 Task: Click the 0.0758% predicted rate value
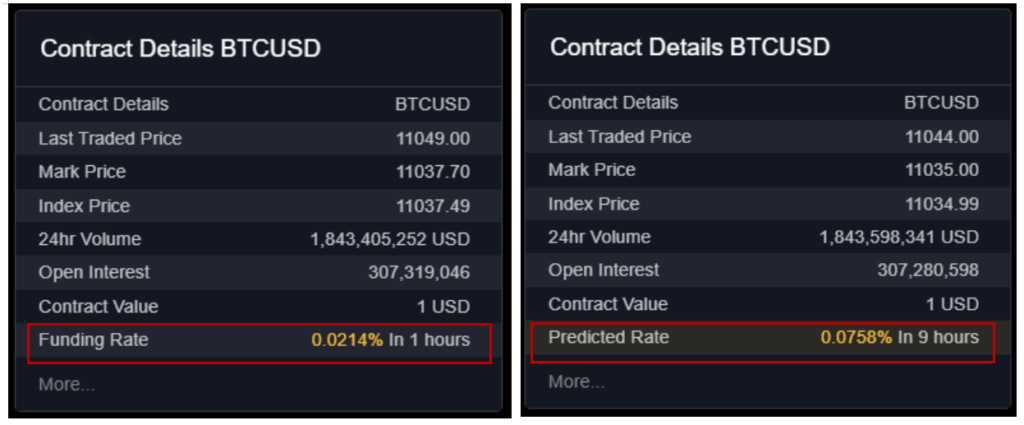856,338
